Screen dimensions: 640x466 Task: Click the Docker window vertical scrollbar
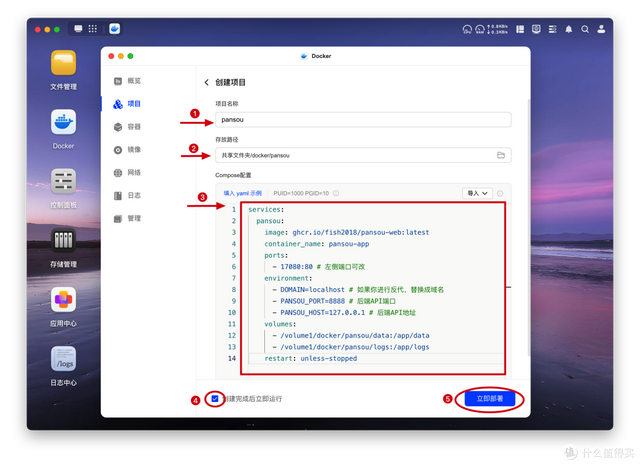pyautogui.click(x=529, y=226)
